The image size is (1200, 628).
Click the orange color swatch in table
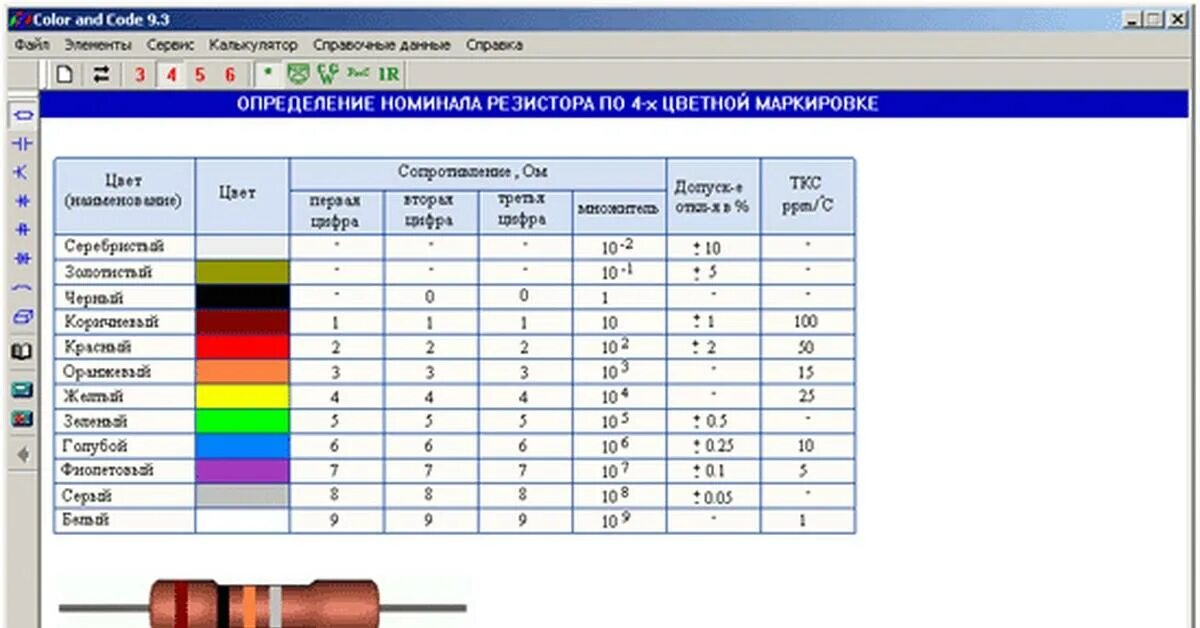coord(242,371)
